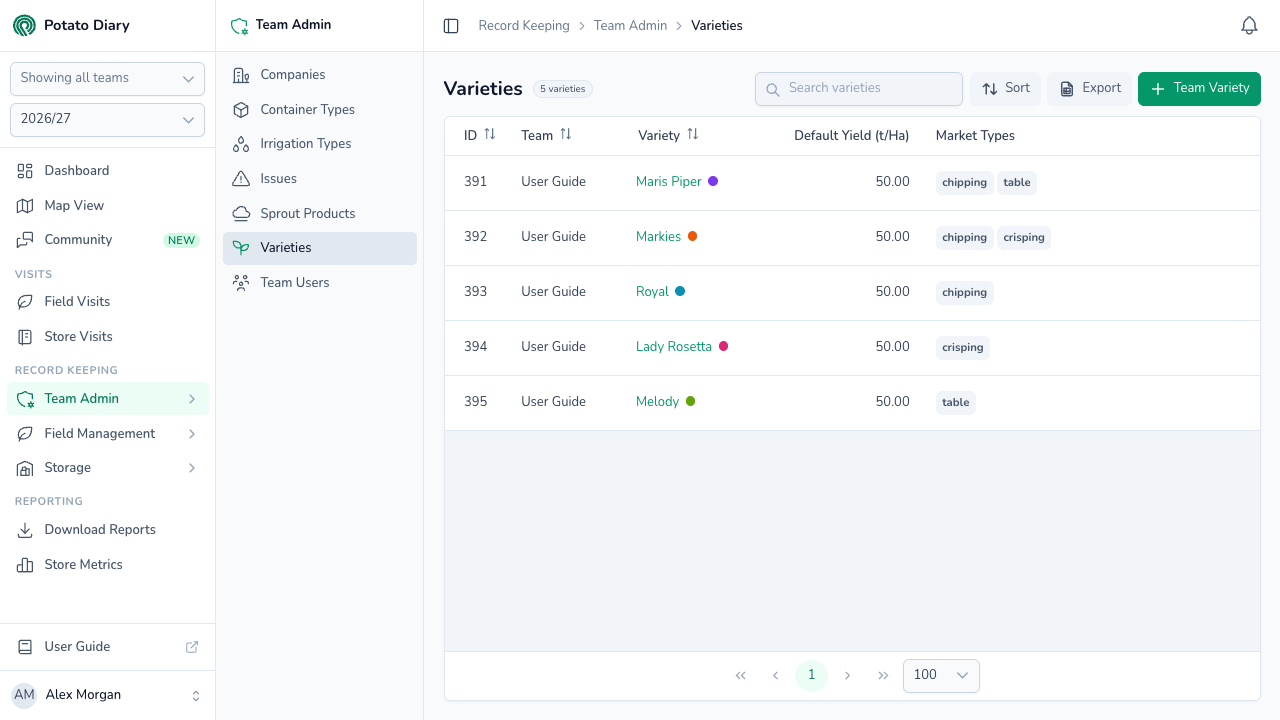Open the Alex Morgan account menu
Viewport: 1280px width, 720px height.
click(107, 695)
